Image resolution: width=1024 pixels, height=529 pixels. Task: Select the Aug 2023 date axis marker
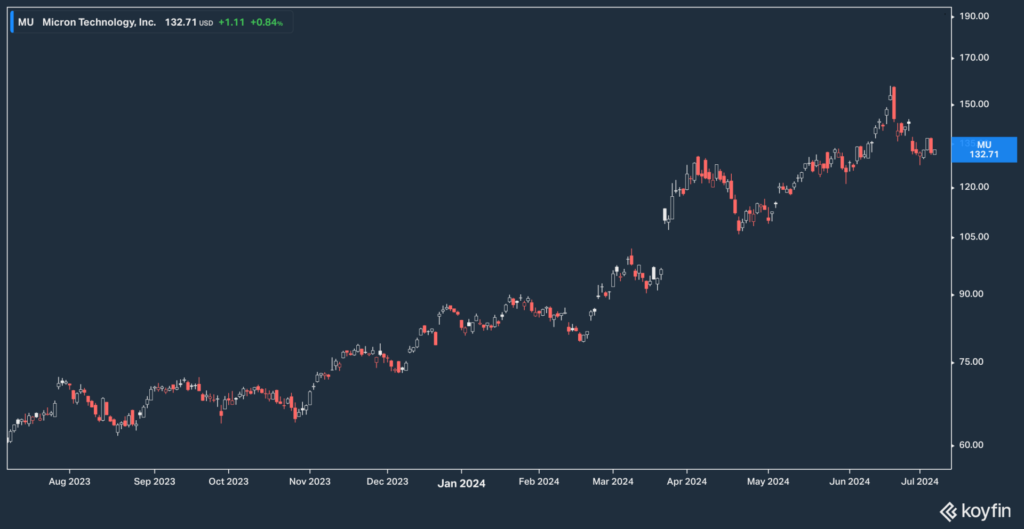[69, 482]
